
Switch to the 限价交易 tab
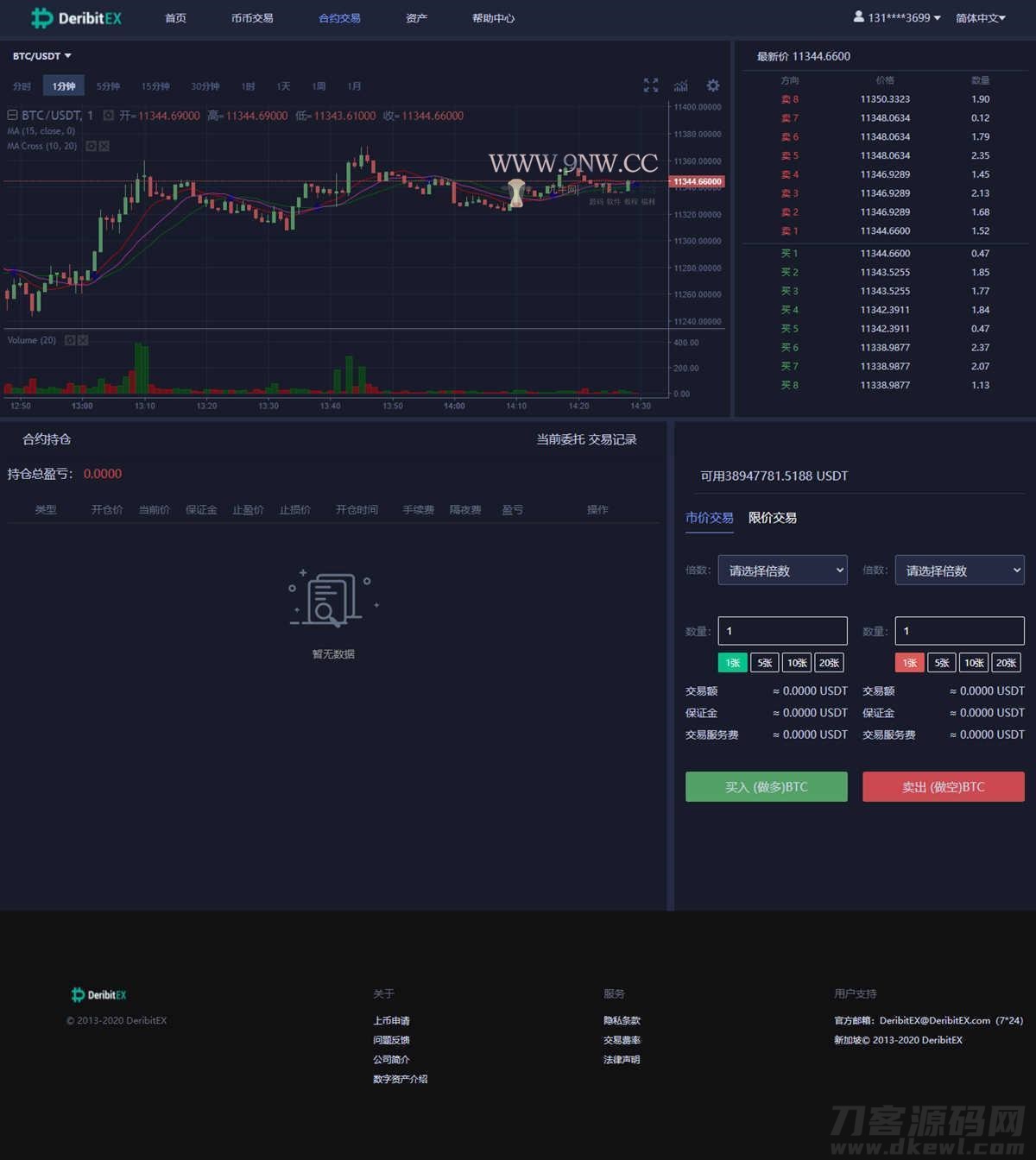click(772, 518)
